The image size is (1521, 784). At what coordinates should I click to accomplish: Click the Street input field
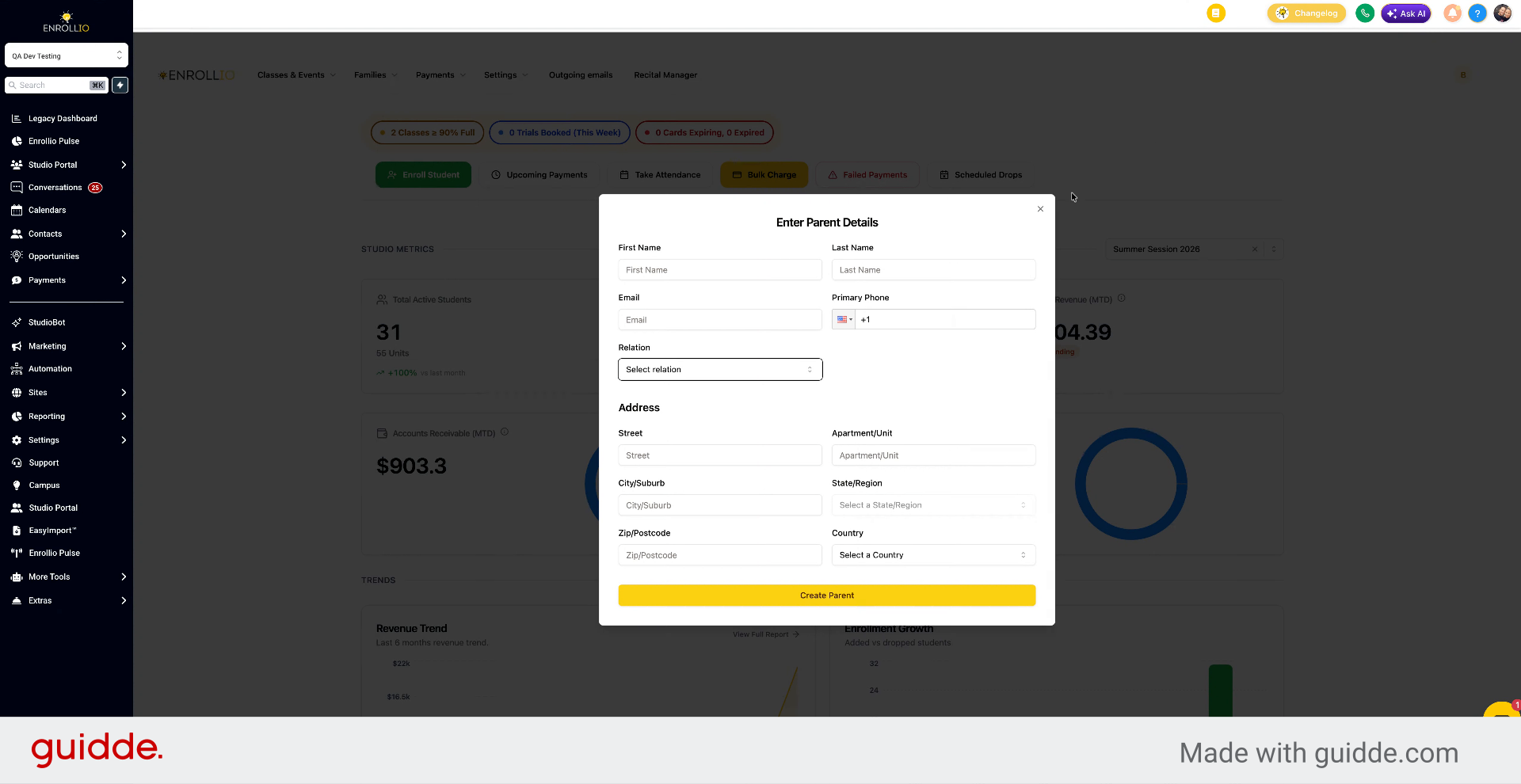(720, 455)
